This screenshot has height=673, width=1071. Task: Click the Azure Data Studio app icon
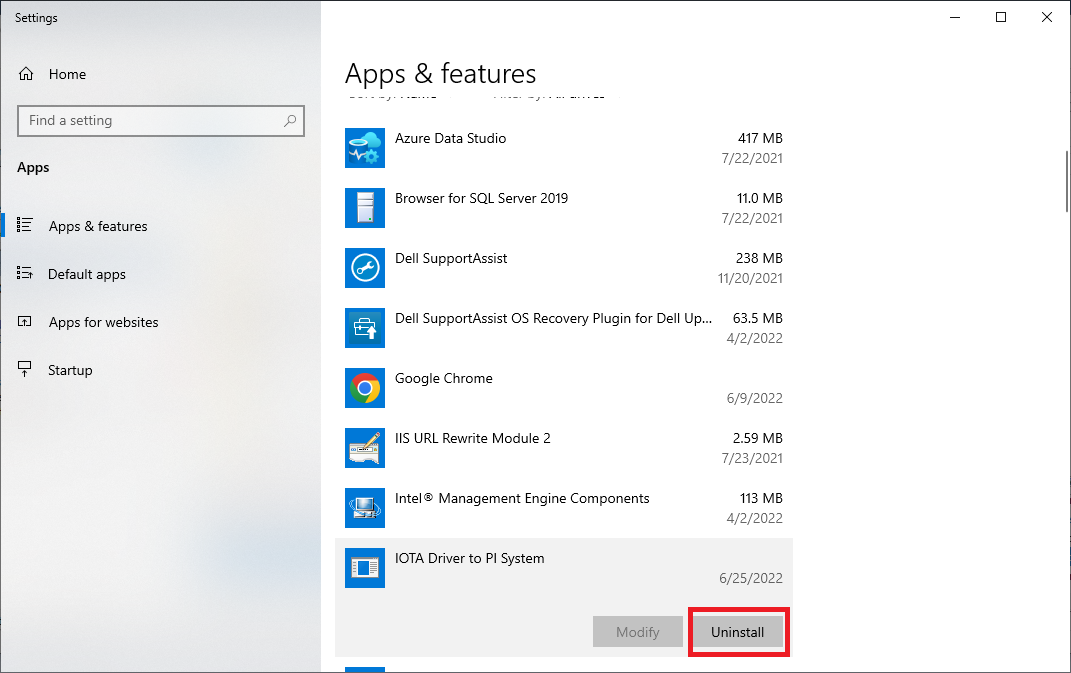[365, 148]
